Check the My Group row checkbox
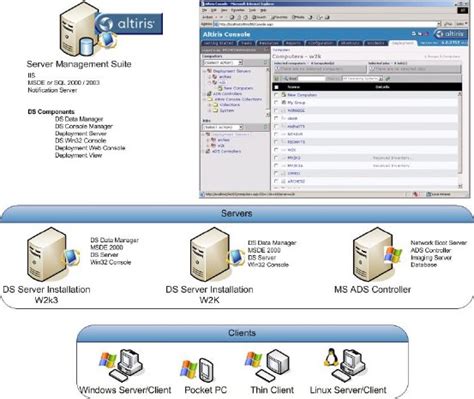Image resolution: width=474 pixels, height=399 pixels. [276, 103]
